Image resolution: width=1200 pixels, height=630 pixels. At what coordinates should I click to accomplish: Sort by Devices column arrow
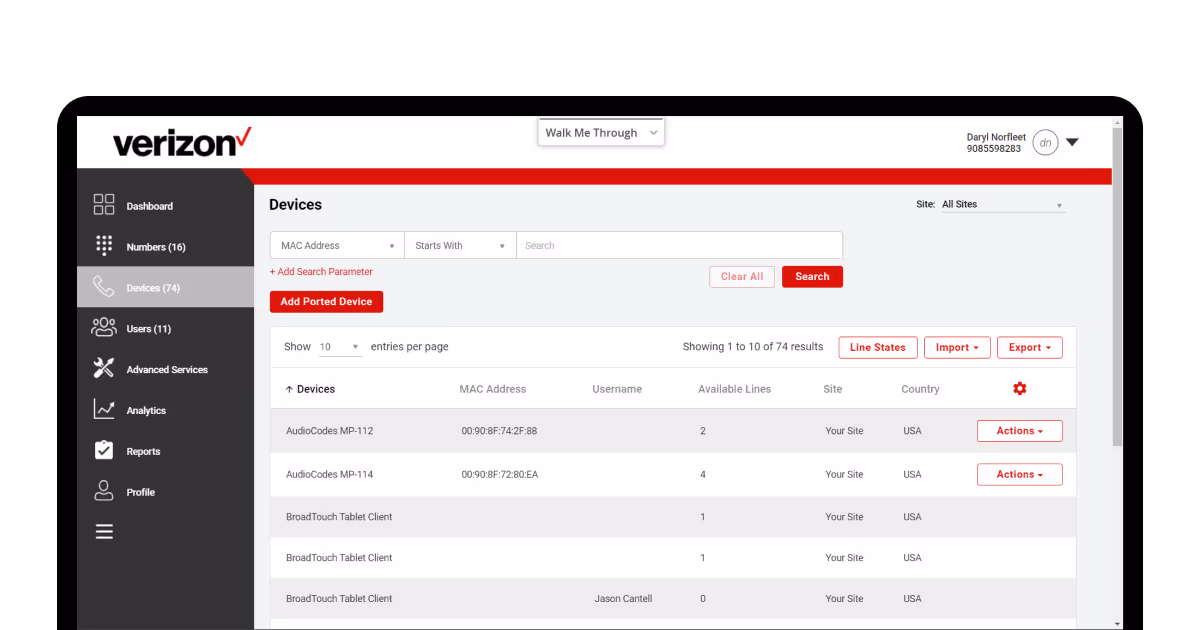[x=289, y=389]
